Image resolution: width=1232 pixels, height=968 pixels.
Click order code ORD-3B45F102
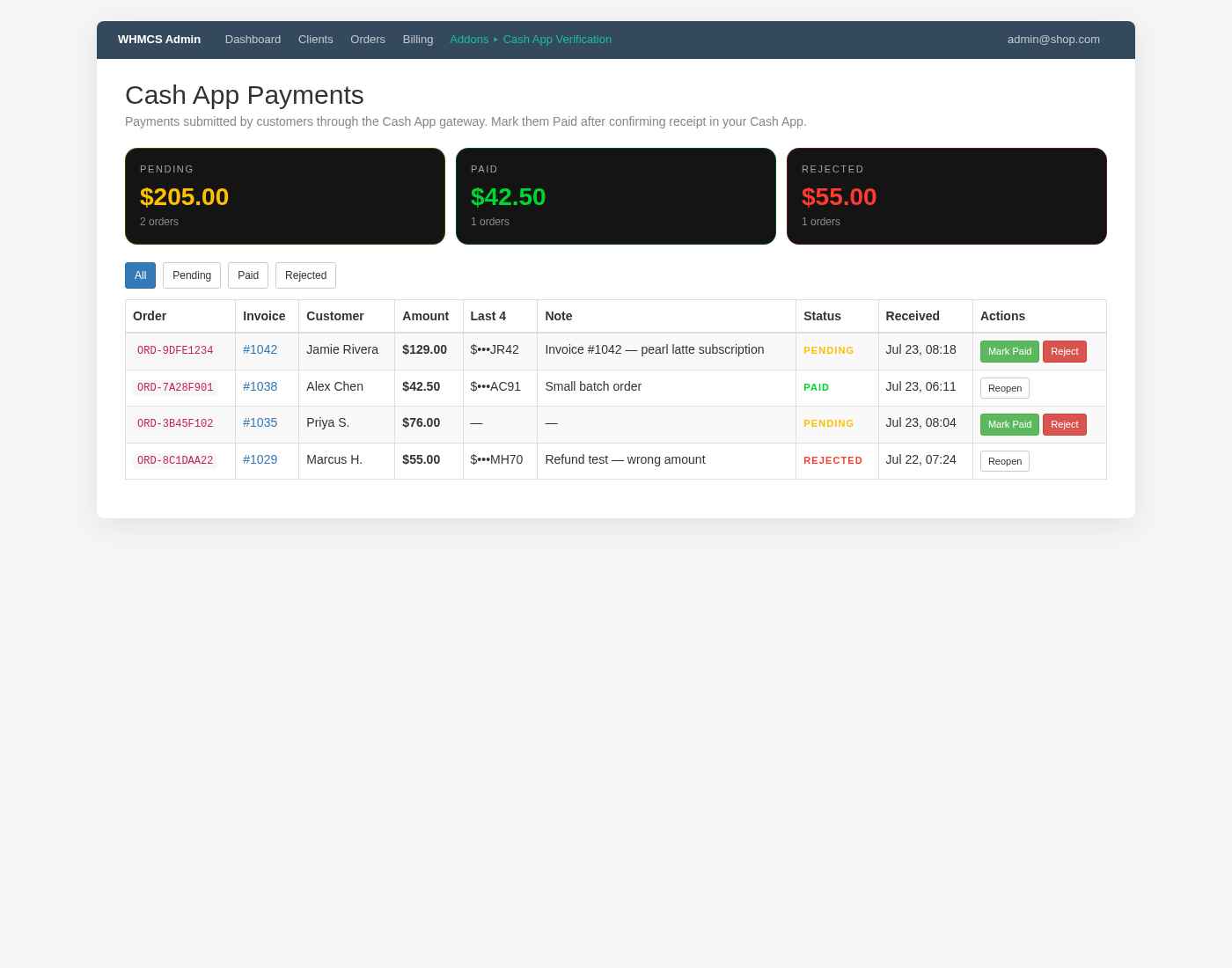click(175, 423)
